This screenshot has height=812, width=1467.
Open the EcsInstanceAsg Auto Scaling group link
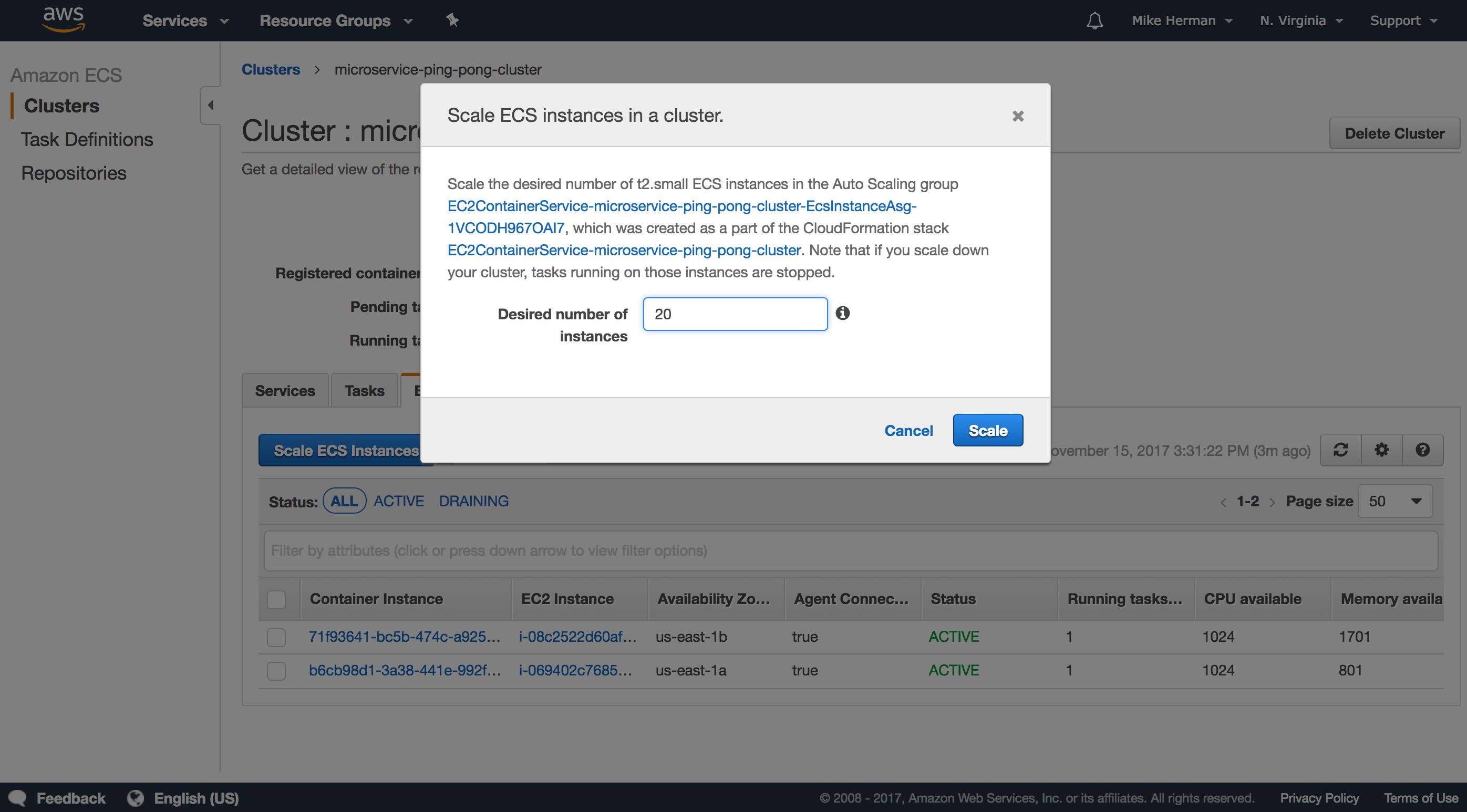[681, 206]
